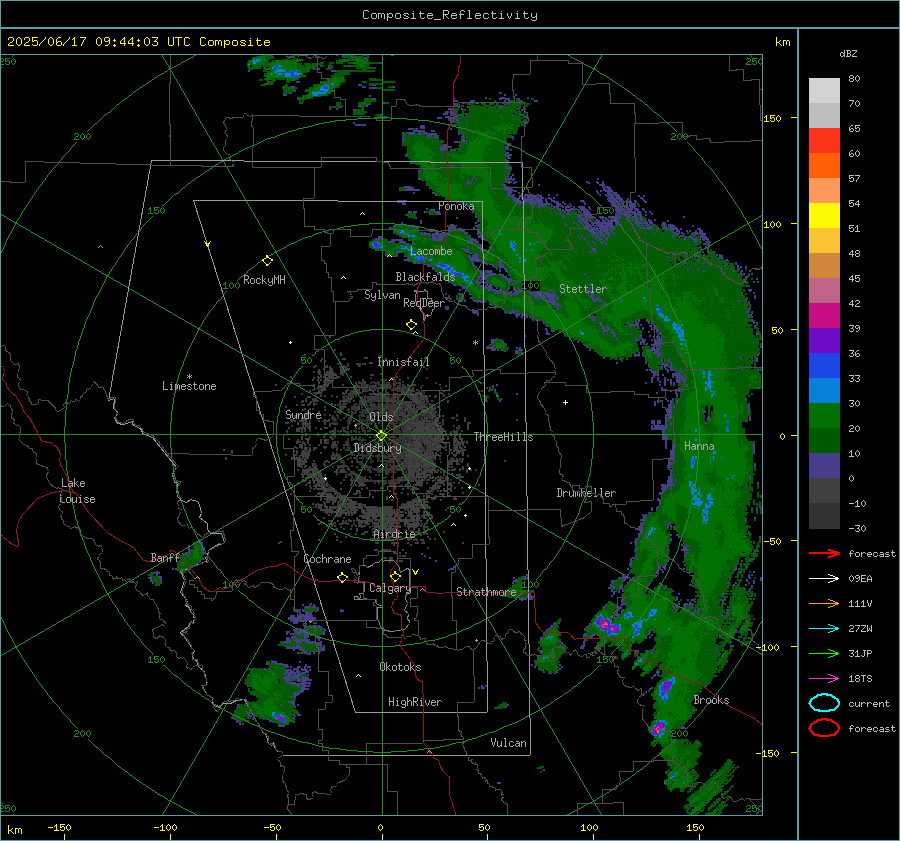Click the red 'forecast' ellipse legend icon
This screenshot has width=900, height=841.
824,728
